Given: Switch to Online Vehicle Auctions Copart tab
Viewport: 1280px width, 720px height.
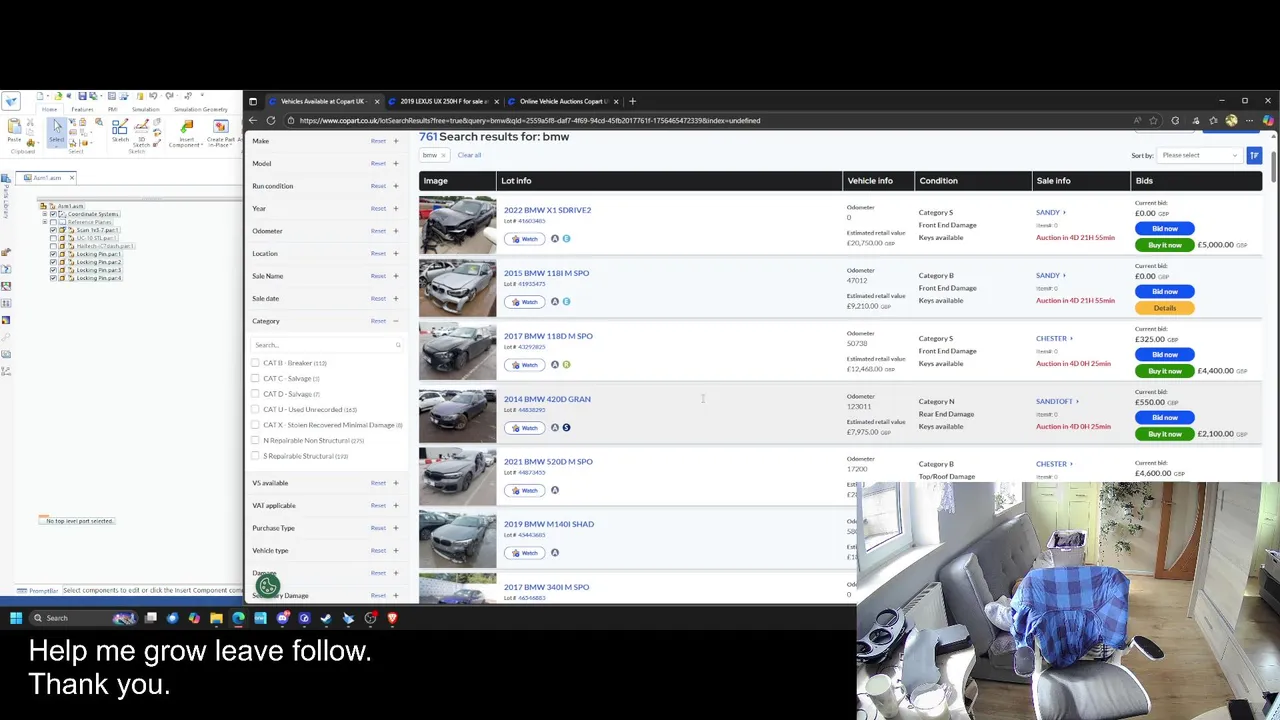Looking at the screenshot, I should (x=563, y=101).
